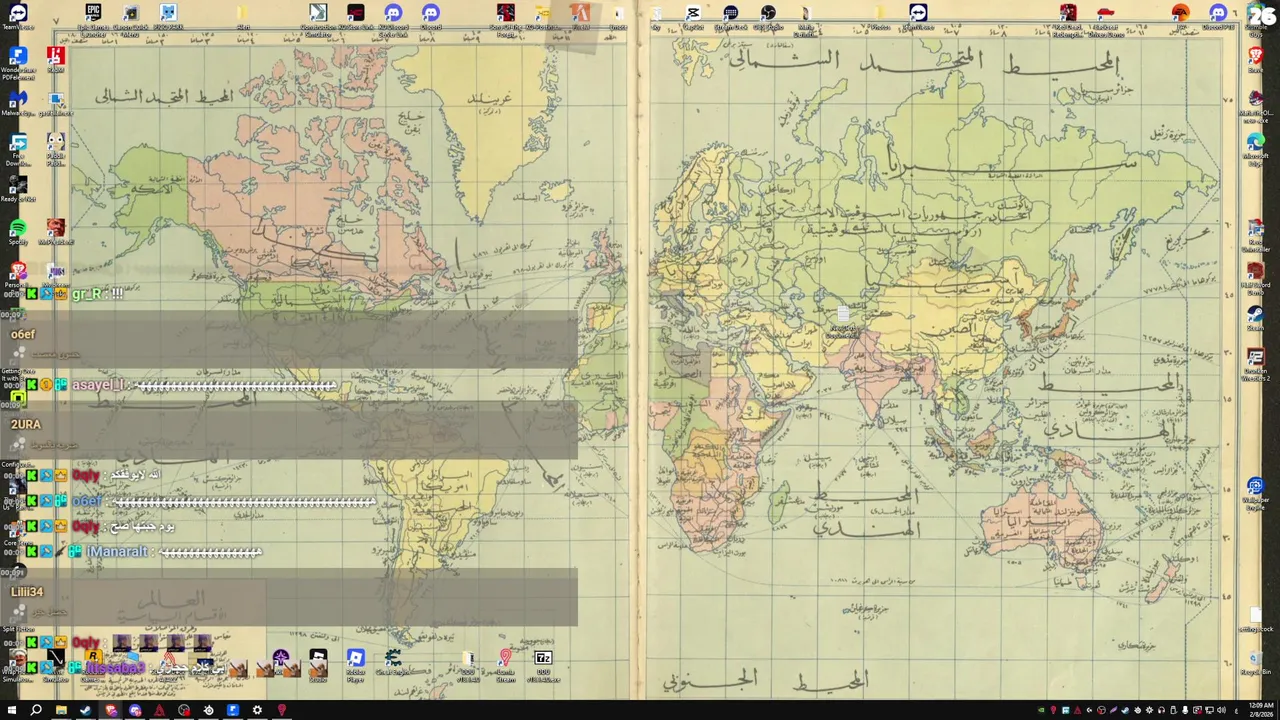Open the Rockstar Games Launcher shortcut
Image resolution: width=1280 pixels, height=720 pixels.
pos(93,658)
